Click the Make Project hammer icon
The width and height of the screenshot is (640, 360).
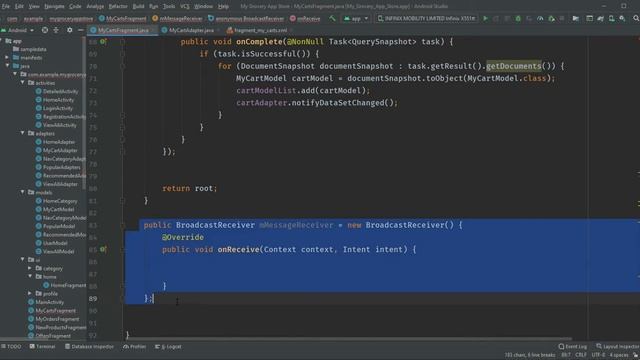pos(332,18)
